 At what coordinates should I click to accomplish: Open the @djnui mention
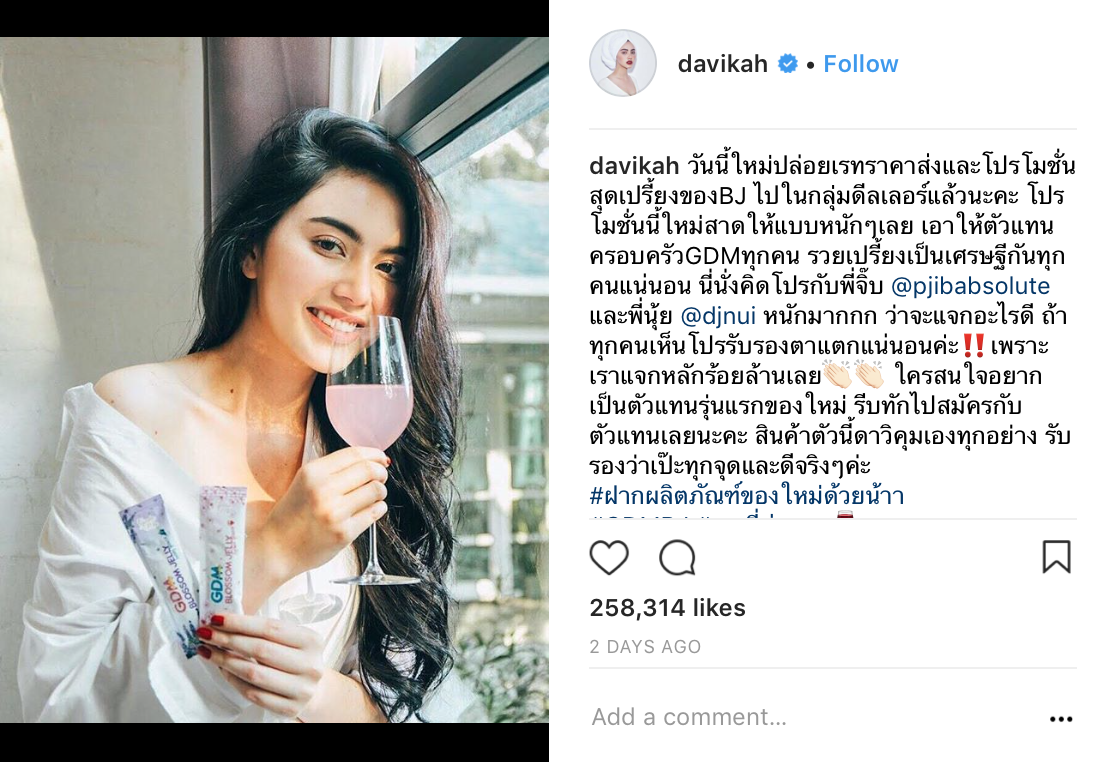click(718, 315)
